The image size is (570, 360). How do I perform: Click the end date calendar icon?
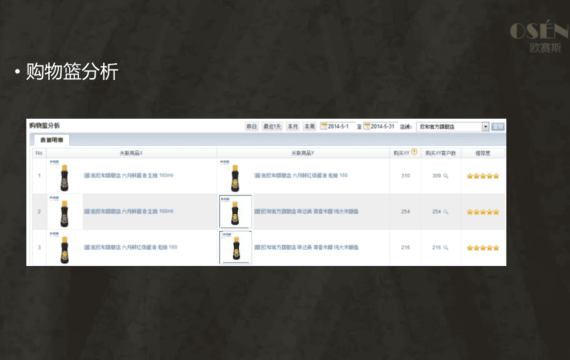coord(367,127)
